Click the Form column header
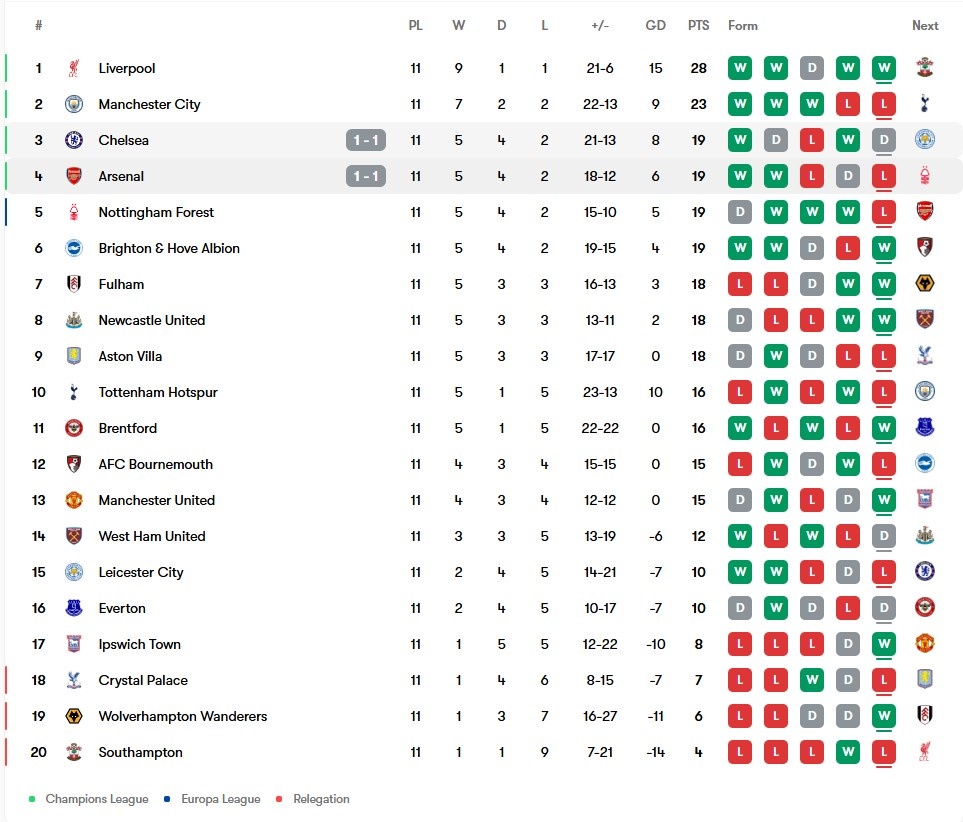This screenshot has height=822, width=963. tap(743, 26)
